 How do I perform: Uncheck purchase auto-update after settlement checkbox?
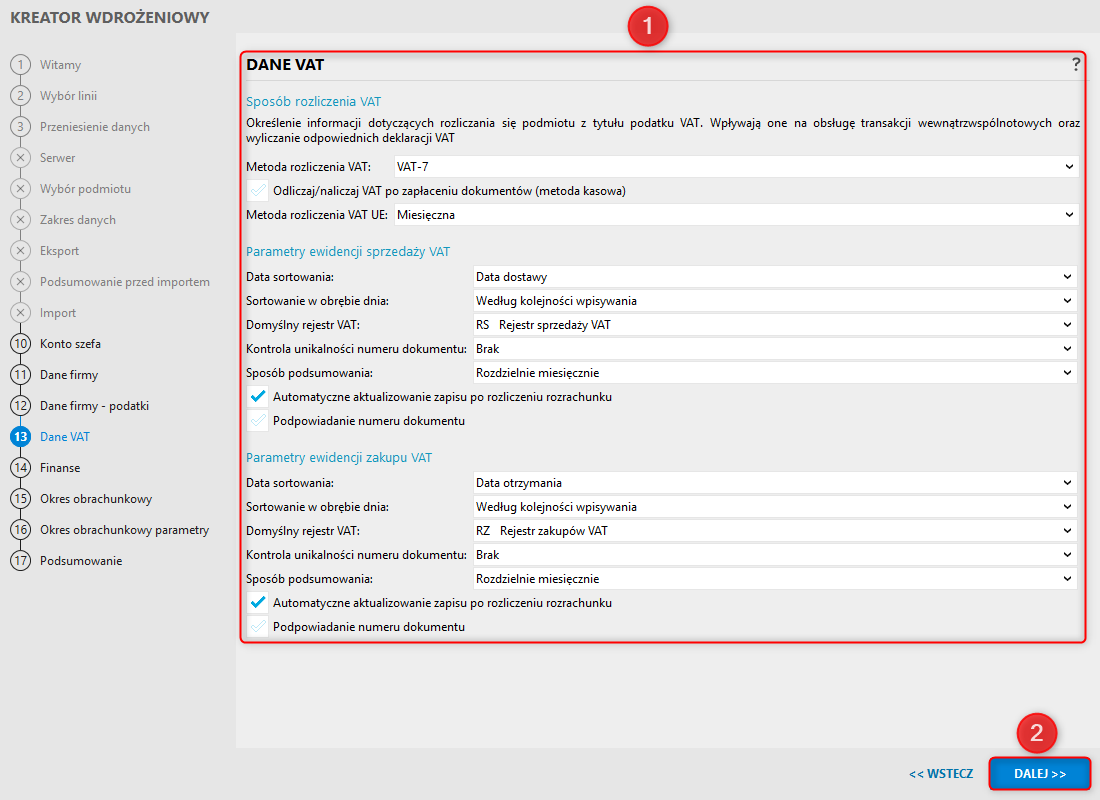257,603
